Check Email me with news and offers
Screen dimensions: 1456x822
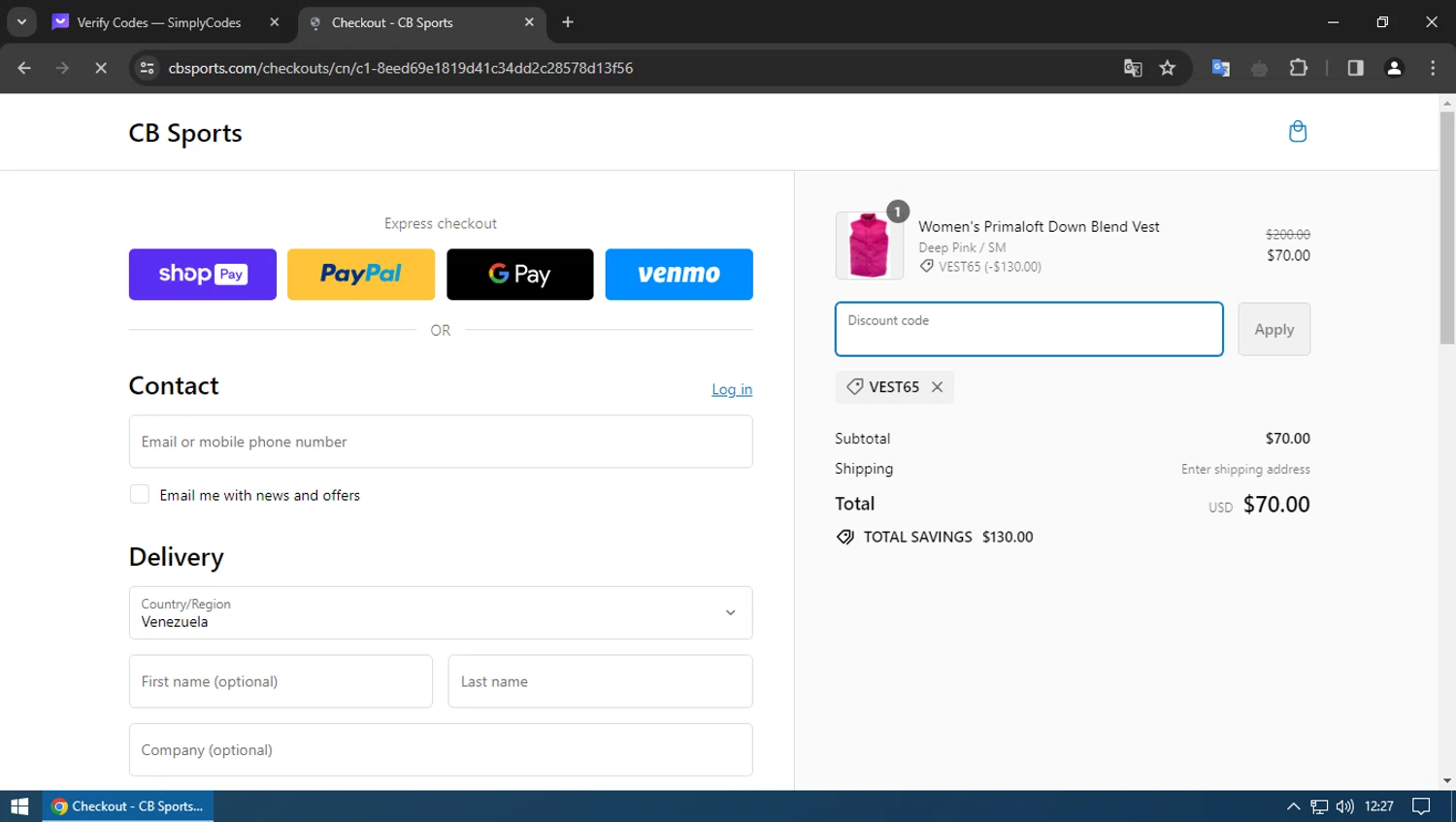[x=140, y=495]
